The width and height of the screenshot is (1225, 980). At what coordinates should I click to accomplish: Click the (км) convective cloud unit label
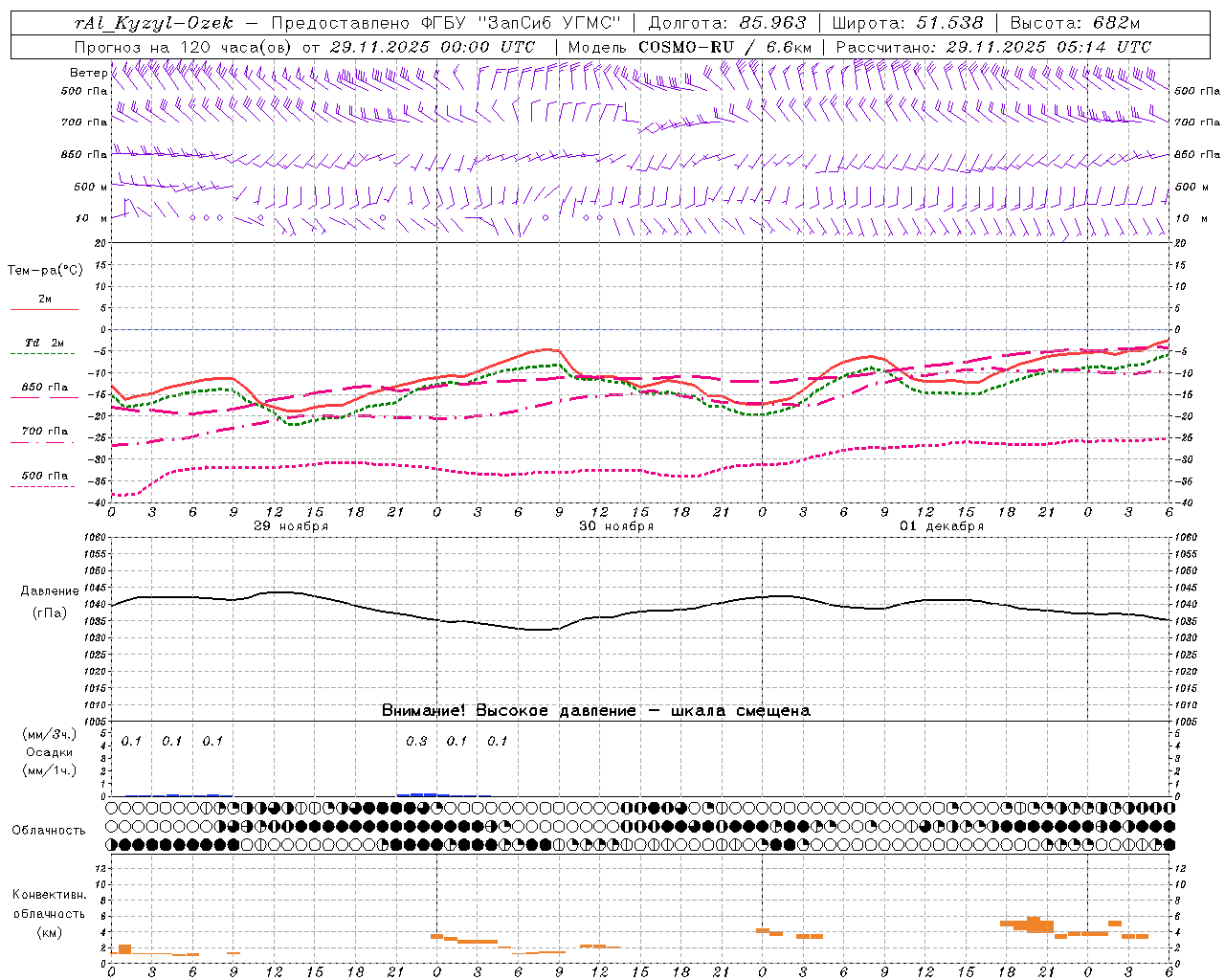[49, 932]
